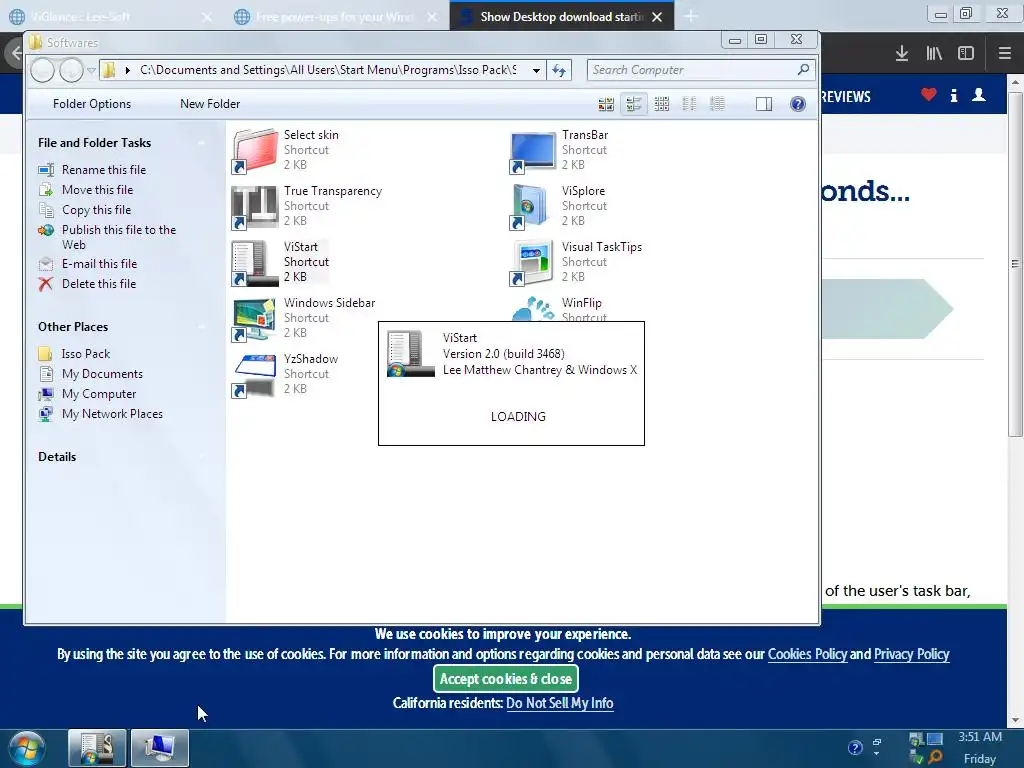Close the Show Desktop download tab
The width and height of the screenshot is (1024, 768).
657,17
